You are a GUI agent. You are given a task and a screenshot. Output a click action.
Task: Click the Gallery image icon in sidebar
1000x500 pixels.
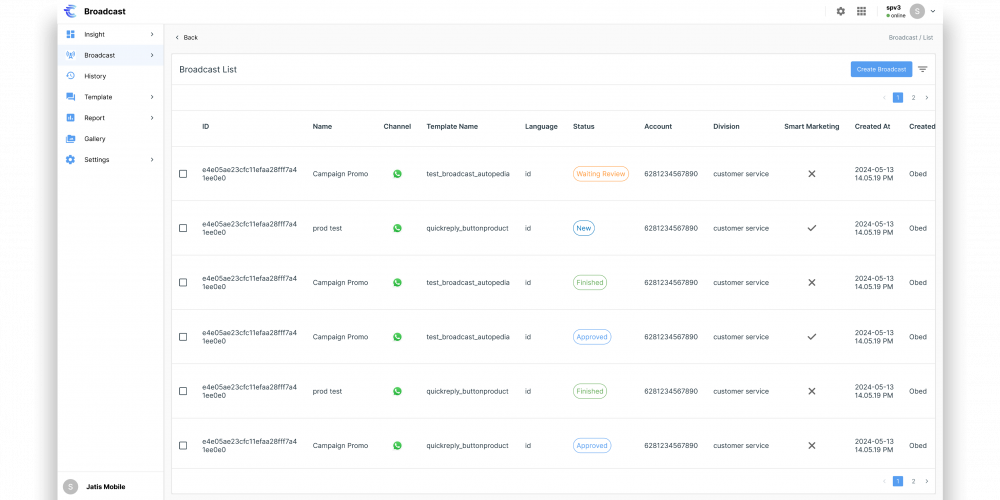[71, 139]
